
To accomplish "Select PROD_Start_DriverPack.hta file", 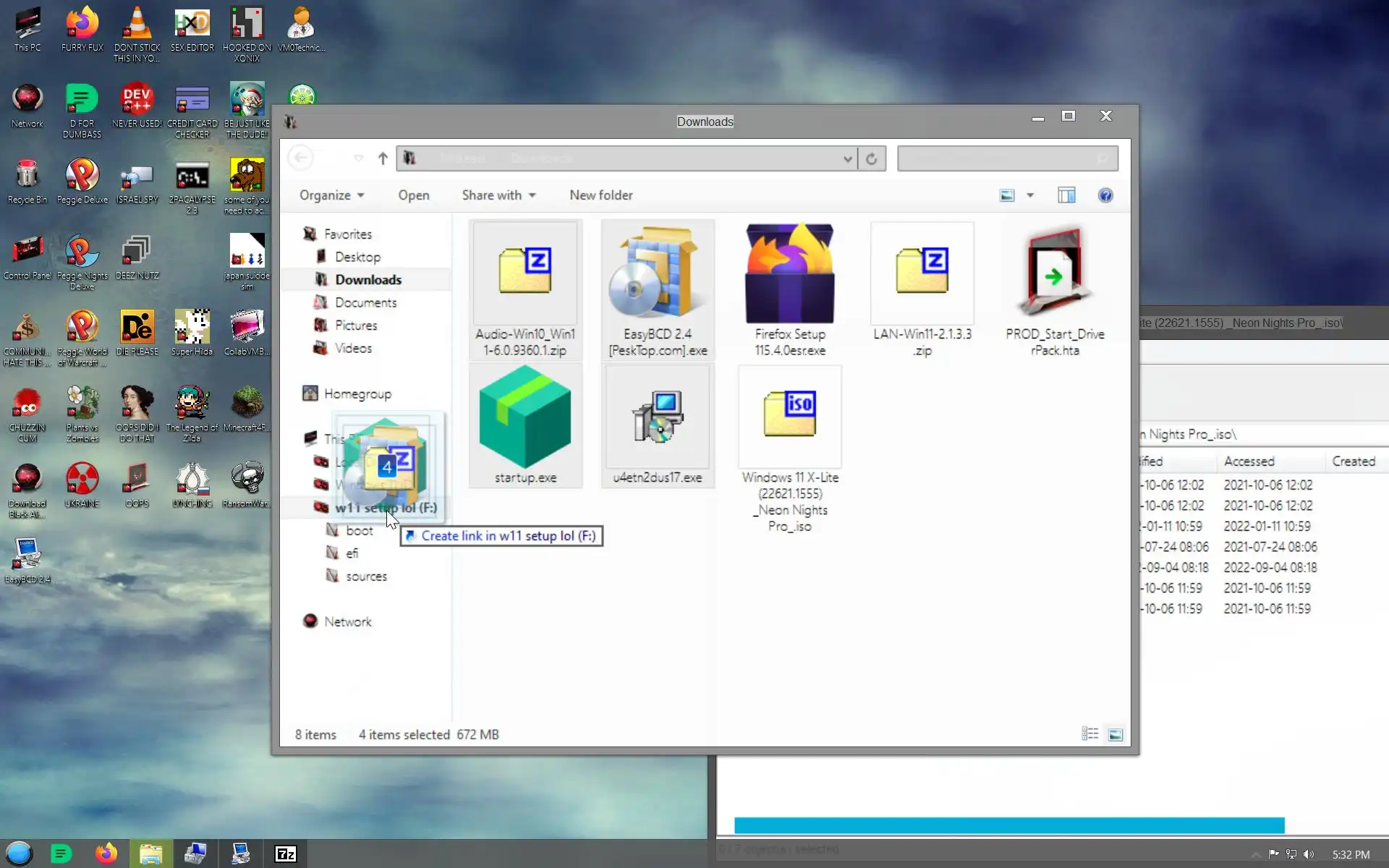I will pos(1054,275).
